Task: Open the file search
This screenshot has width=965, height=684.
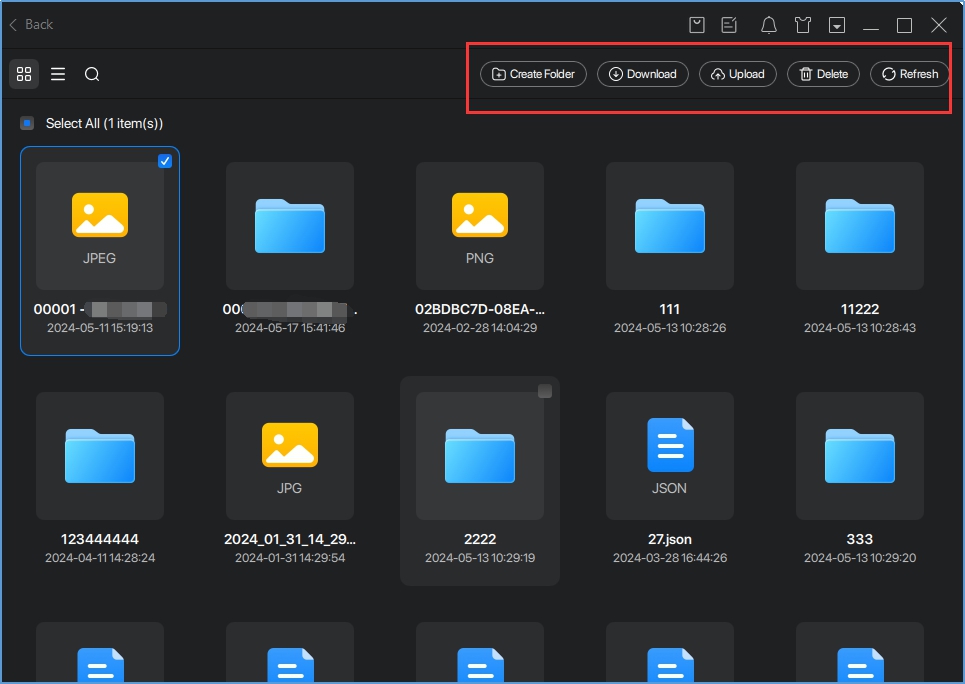Action: pos(92,74)
